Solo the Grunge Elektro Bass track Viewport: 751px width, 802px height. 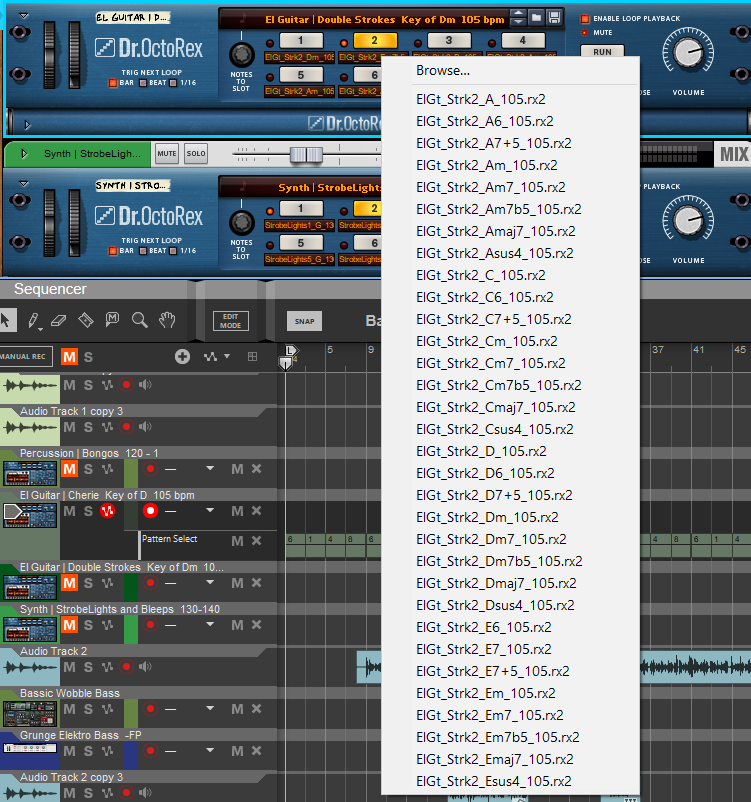[88, 751]
